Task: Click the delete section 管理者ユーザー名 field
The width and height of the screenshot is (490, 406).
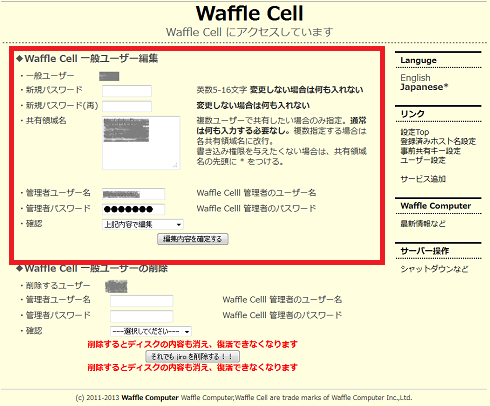Action: coord(142,300)
